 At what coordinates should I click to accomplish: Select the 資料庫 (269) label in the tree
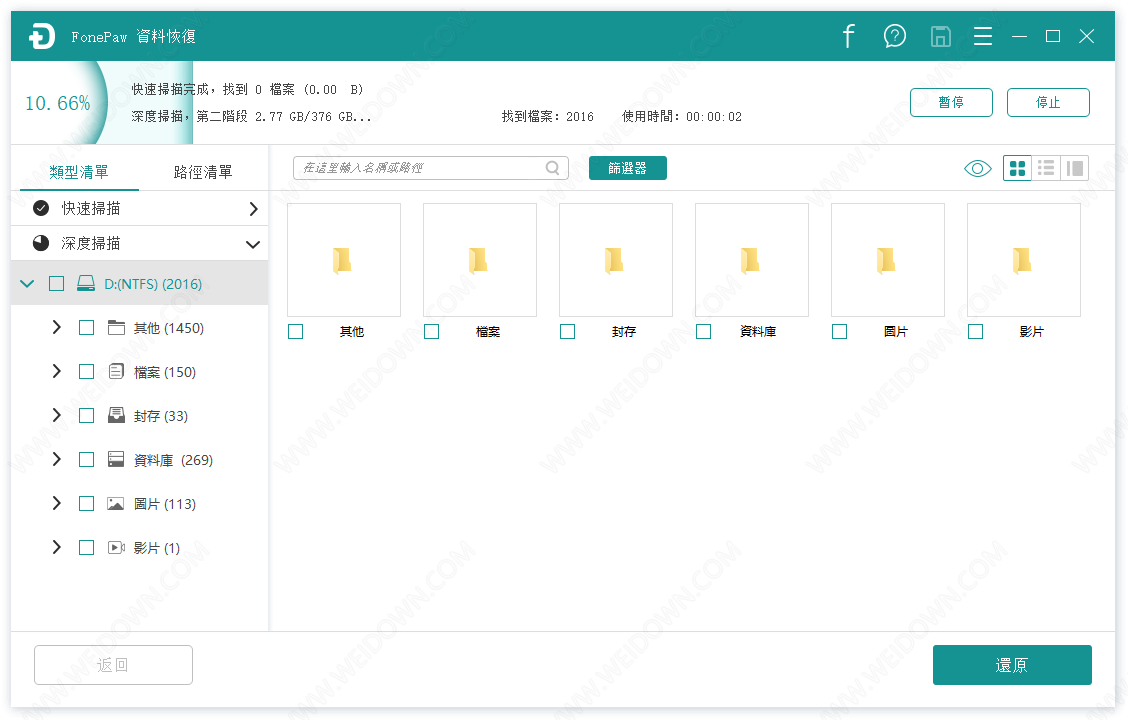pyautogui.click(x=173, y=460)
